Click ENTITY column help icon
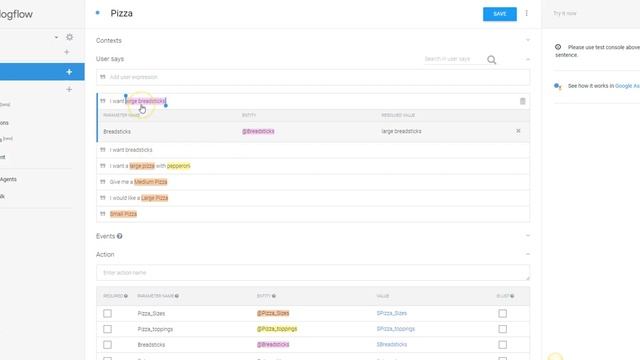Screen dimensions: 640x360 click(x=273, y=296)
